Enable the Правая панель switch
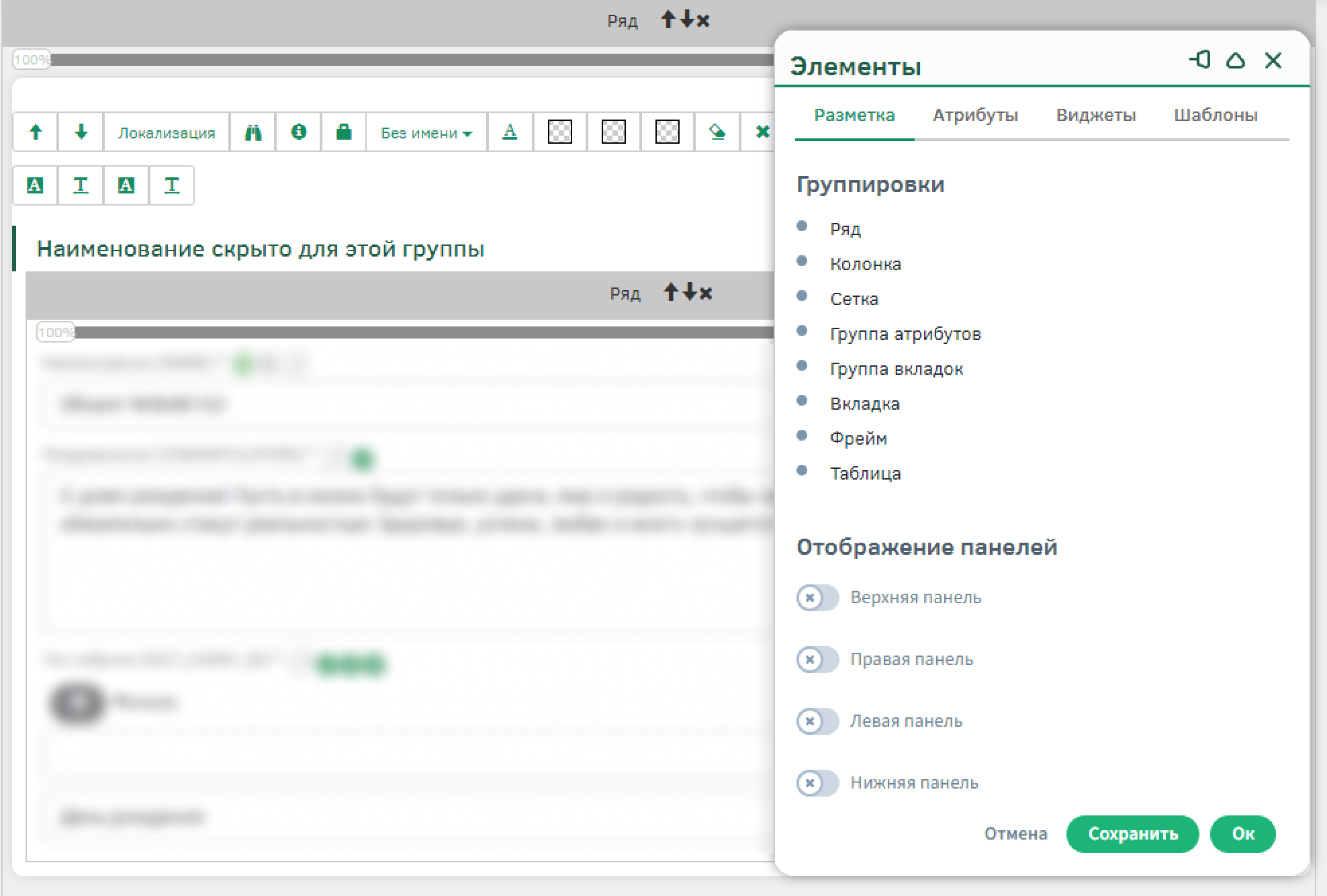 (817, 660)
